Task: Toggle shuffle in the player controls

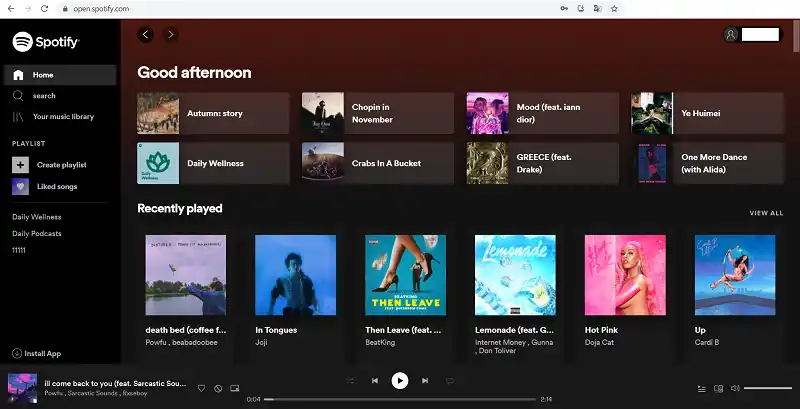Action: 350,381
